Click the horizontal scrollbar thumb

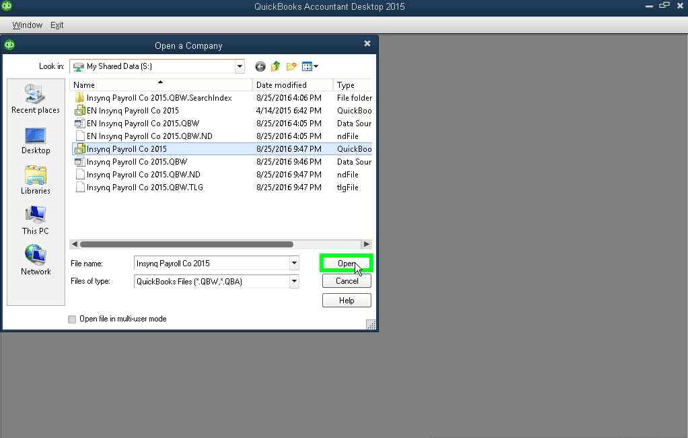(x=186, y=244)
